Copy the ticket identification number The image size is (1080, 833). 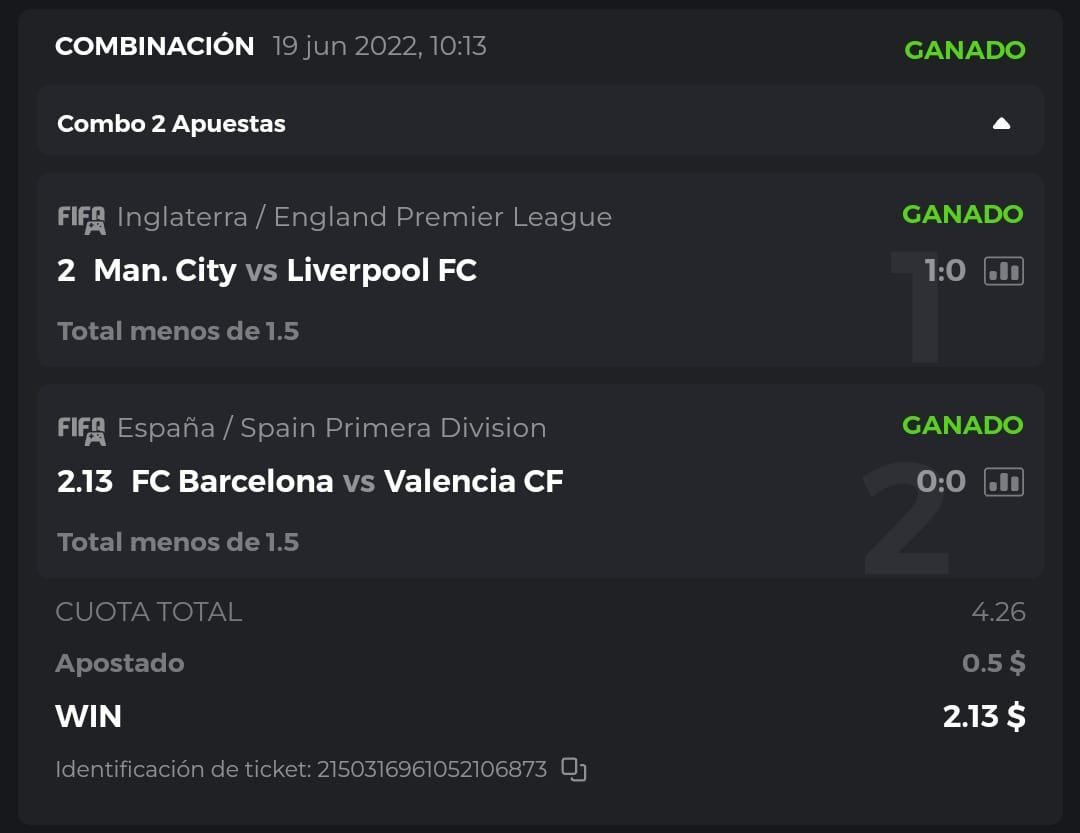(x=573, y=769)
